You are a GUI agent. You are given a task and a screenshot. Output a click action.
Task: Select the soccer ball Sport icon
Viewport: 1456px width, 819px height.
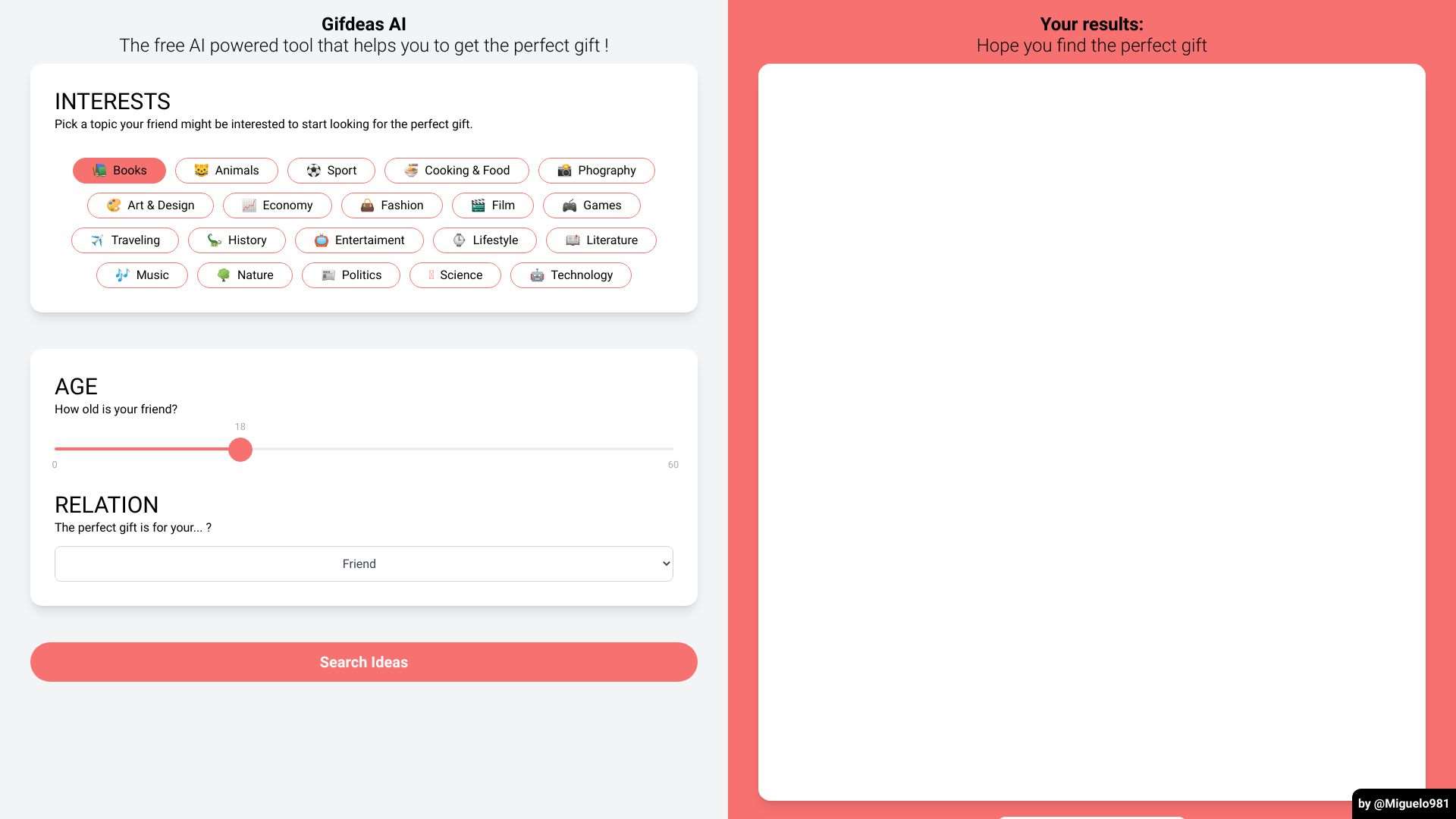pyautogui.click(x=313, y=170)
